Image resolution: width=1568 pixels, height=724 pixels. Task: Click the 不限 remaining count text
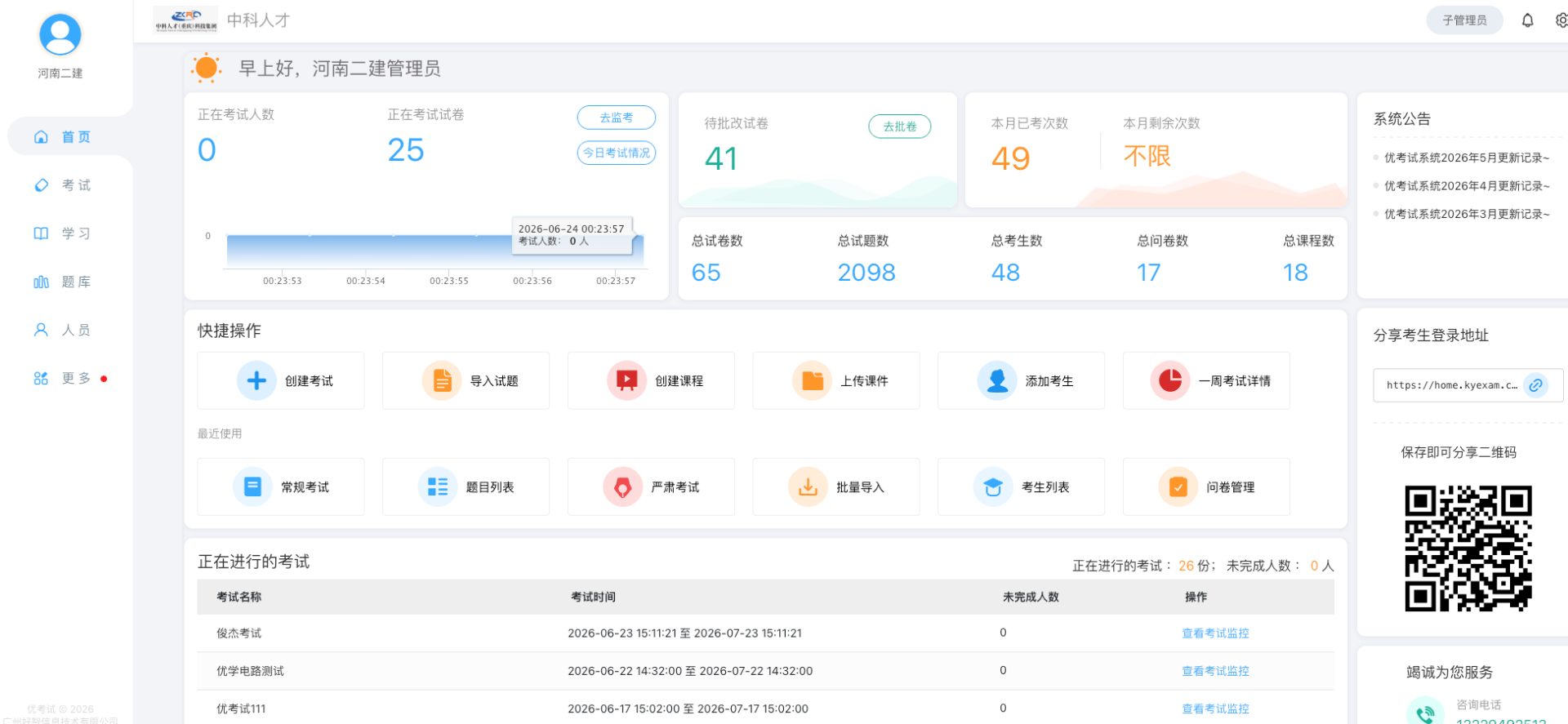tap(1147, 155)
